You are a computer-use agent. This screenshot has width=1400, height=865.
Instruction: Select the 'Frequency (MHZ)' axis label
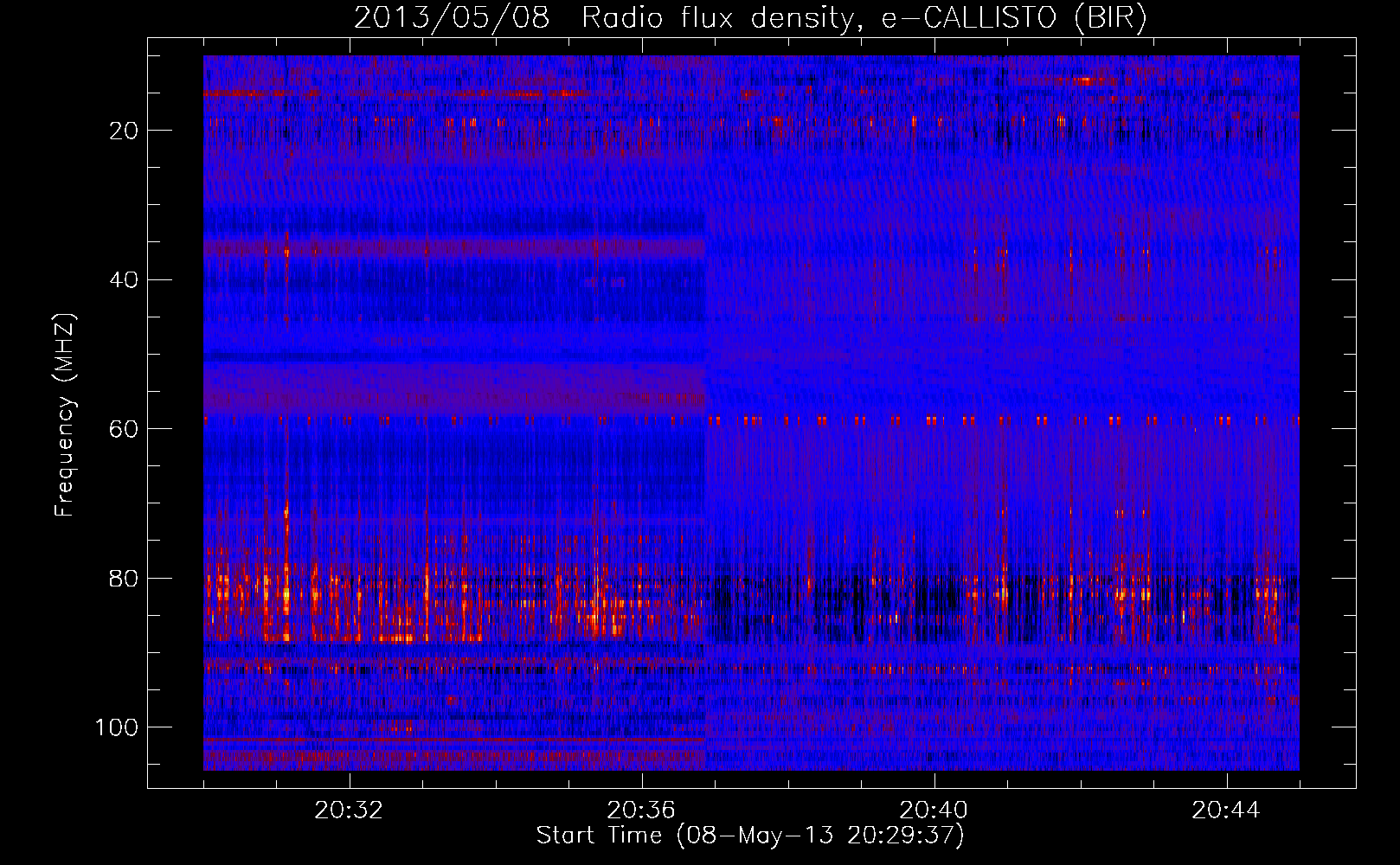coord(66,414)
